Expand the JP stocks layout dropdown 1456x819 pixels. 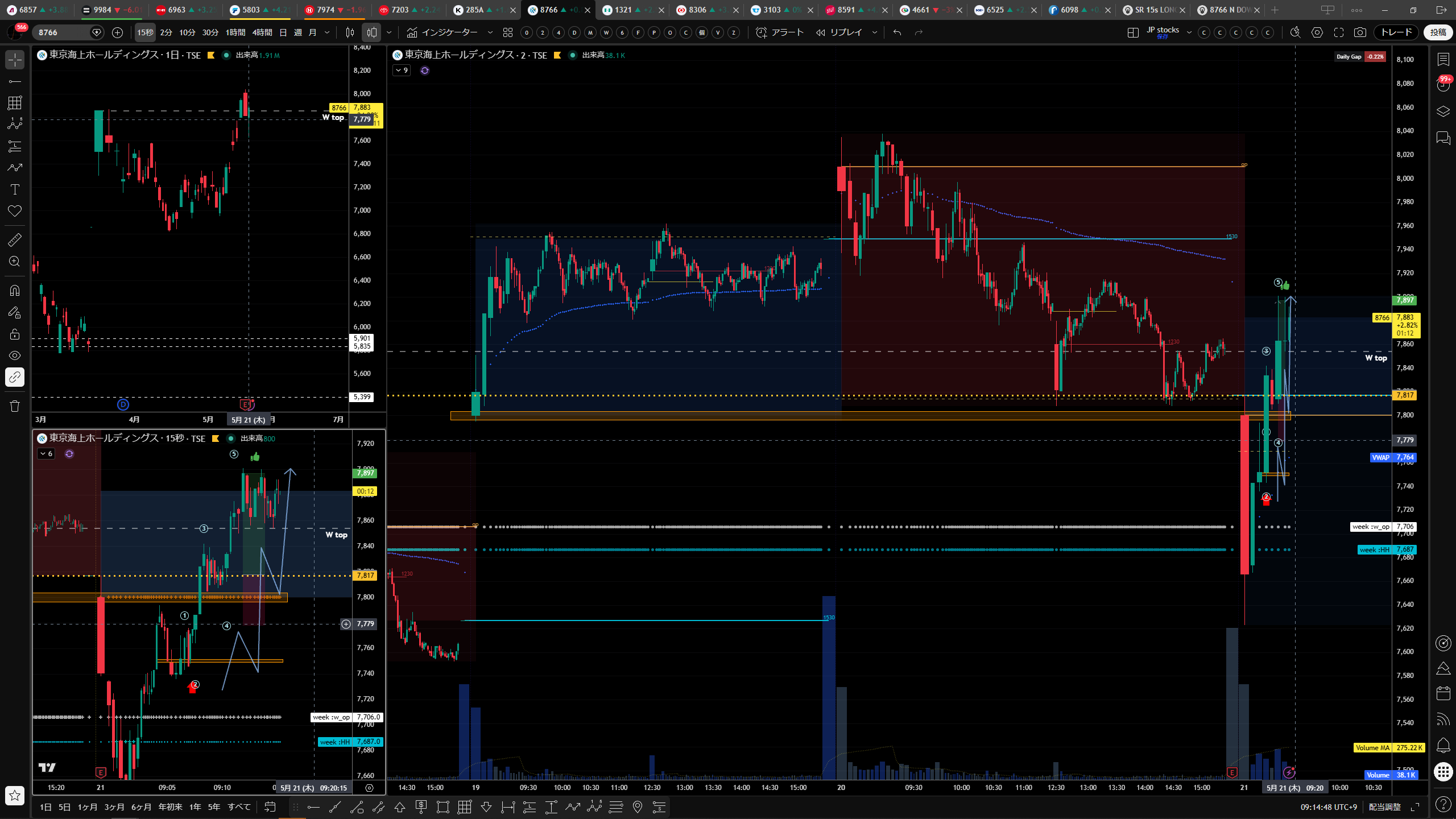click(x=1189, y=32)
